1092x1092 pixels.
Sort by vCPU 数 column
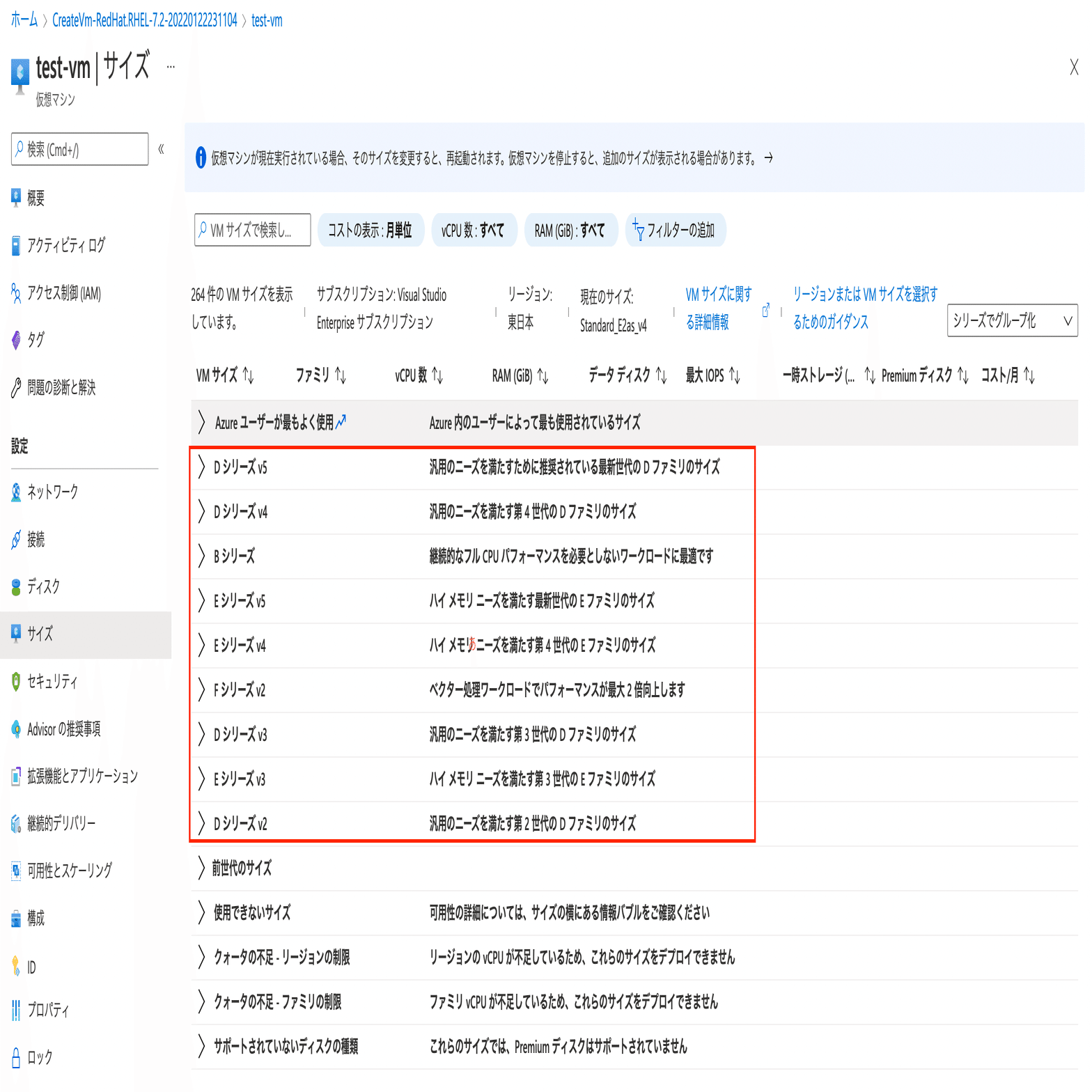tap(419, 376)
